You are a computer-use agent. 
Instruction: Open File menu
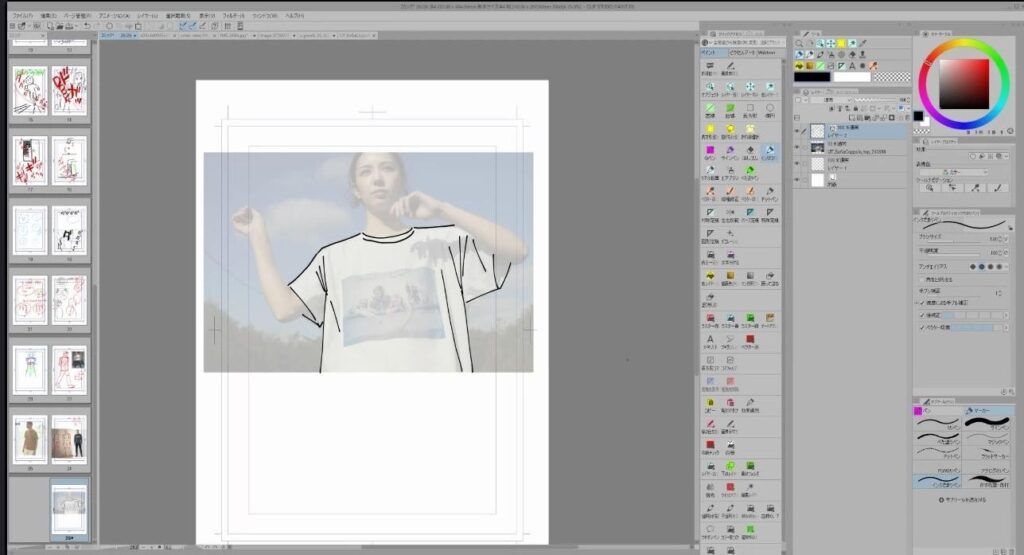23,15
